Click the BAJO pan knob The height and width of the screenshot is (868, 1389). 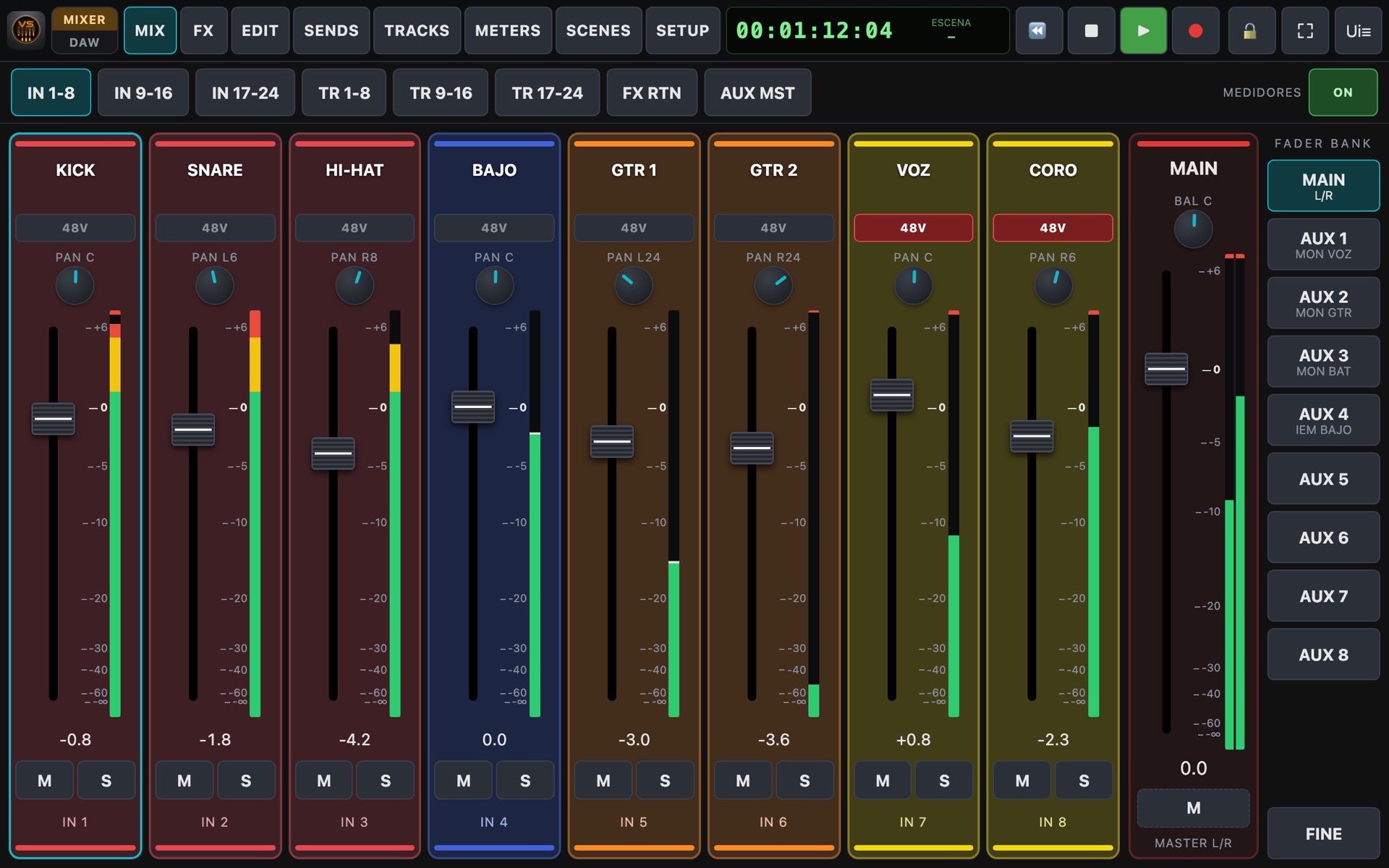[494, 285]
